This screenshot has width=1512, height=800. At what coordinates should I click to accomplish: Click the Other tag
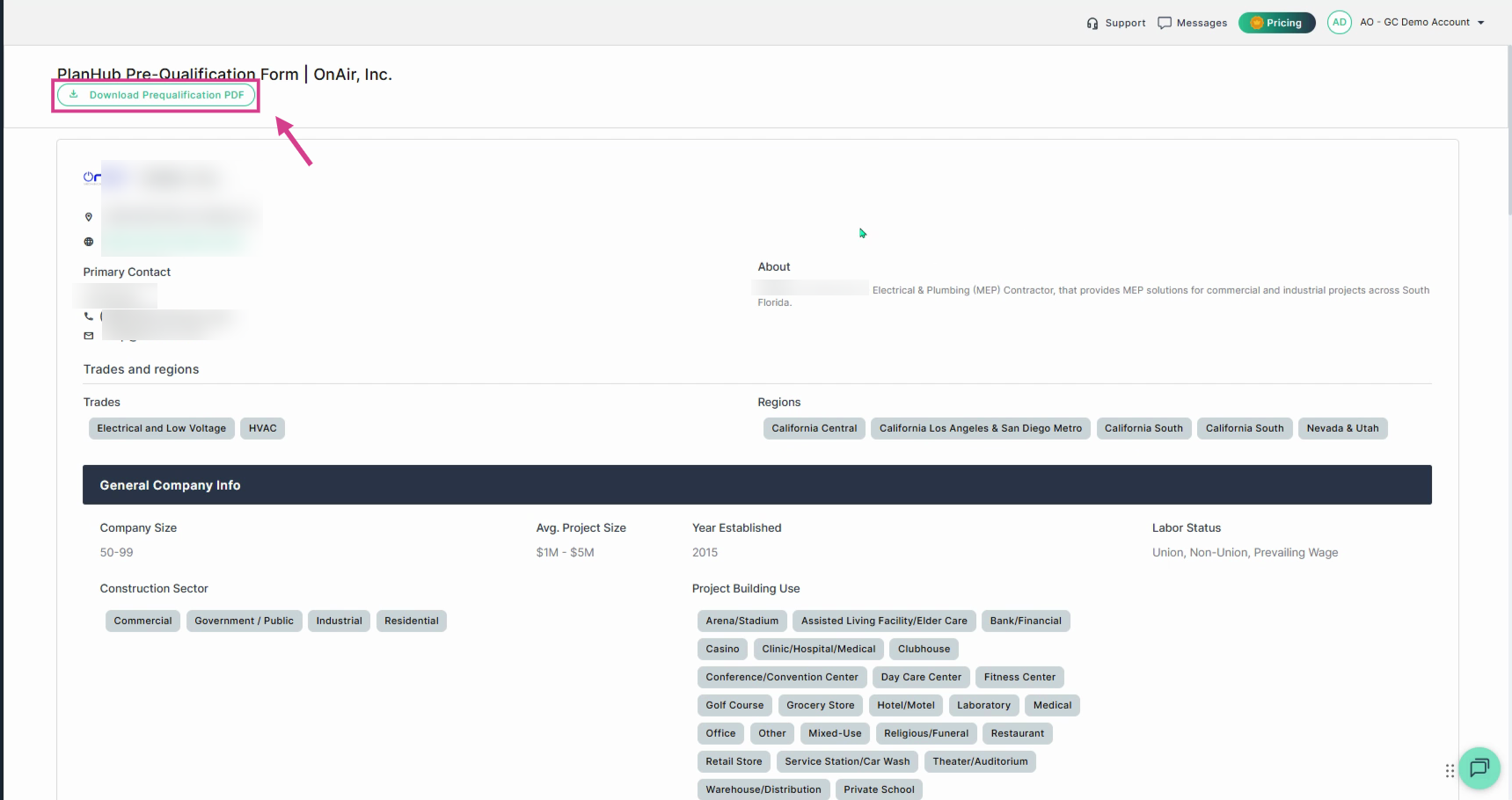click(772, 733)
